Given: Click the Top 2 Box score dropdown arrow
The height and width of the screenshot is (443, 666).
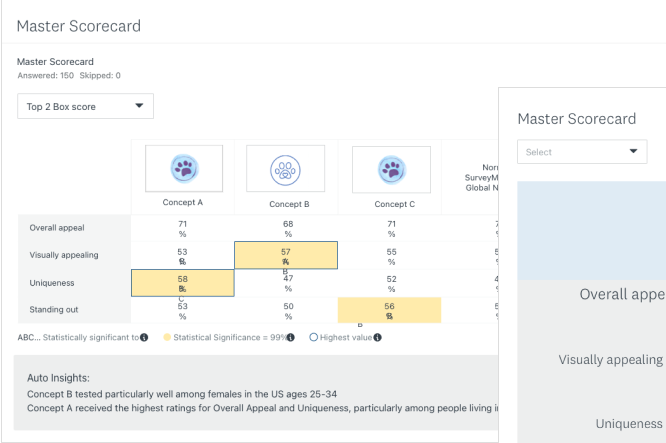Looking at the screenshot, I should 139,106.
